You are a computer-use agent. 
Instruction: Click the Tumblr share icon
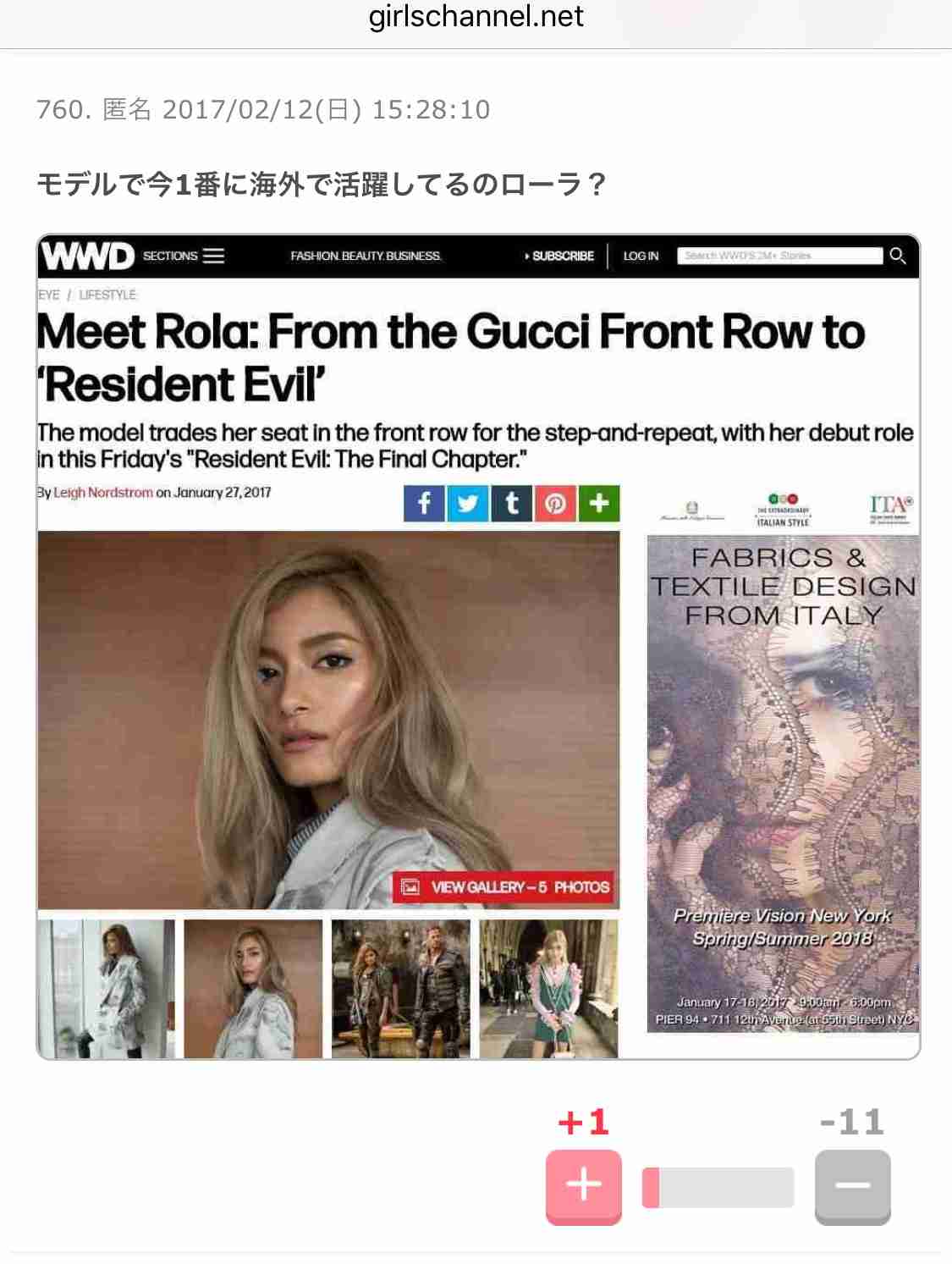pyautogui.click(x=512, y=503)
